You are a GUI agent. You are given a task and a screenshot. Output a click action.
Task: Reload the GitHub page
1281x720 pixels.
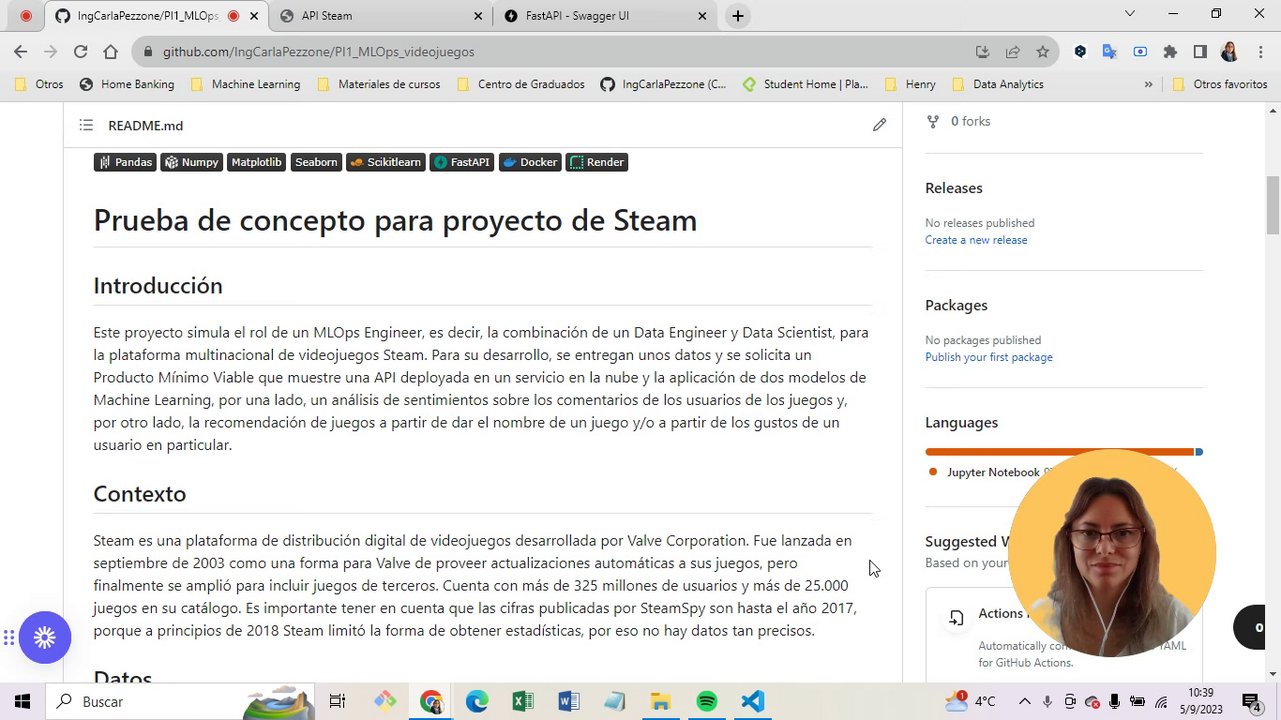click(80, 52)
